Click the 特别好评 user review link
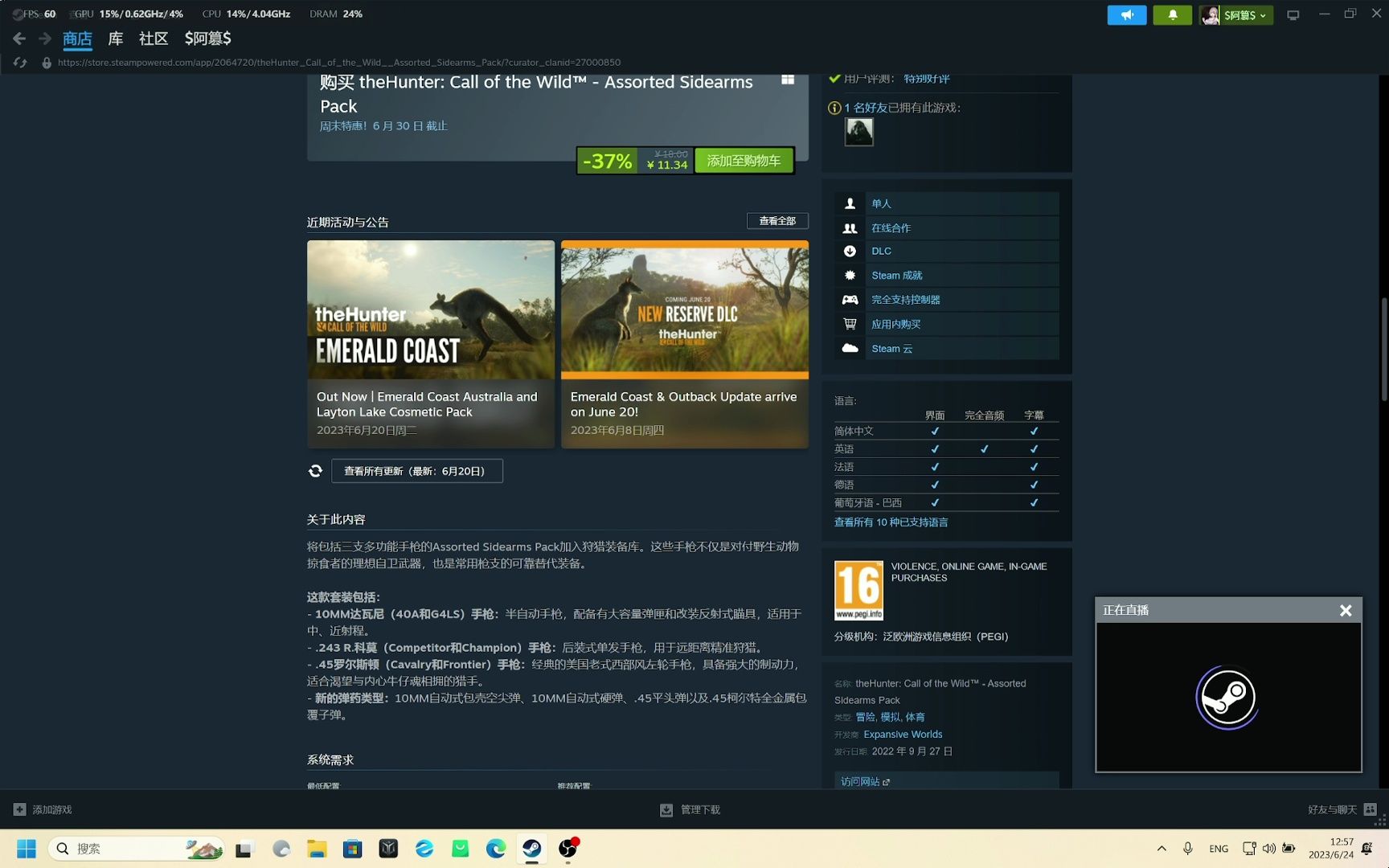Image resolution: width=1389 pixels, height=868 pixels. pyautogui.click(x=926, y=79)
